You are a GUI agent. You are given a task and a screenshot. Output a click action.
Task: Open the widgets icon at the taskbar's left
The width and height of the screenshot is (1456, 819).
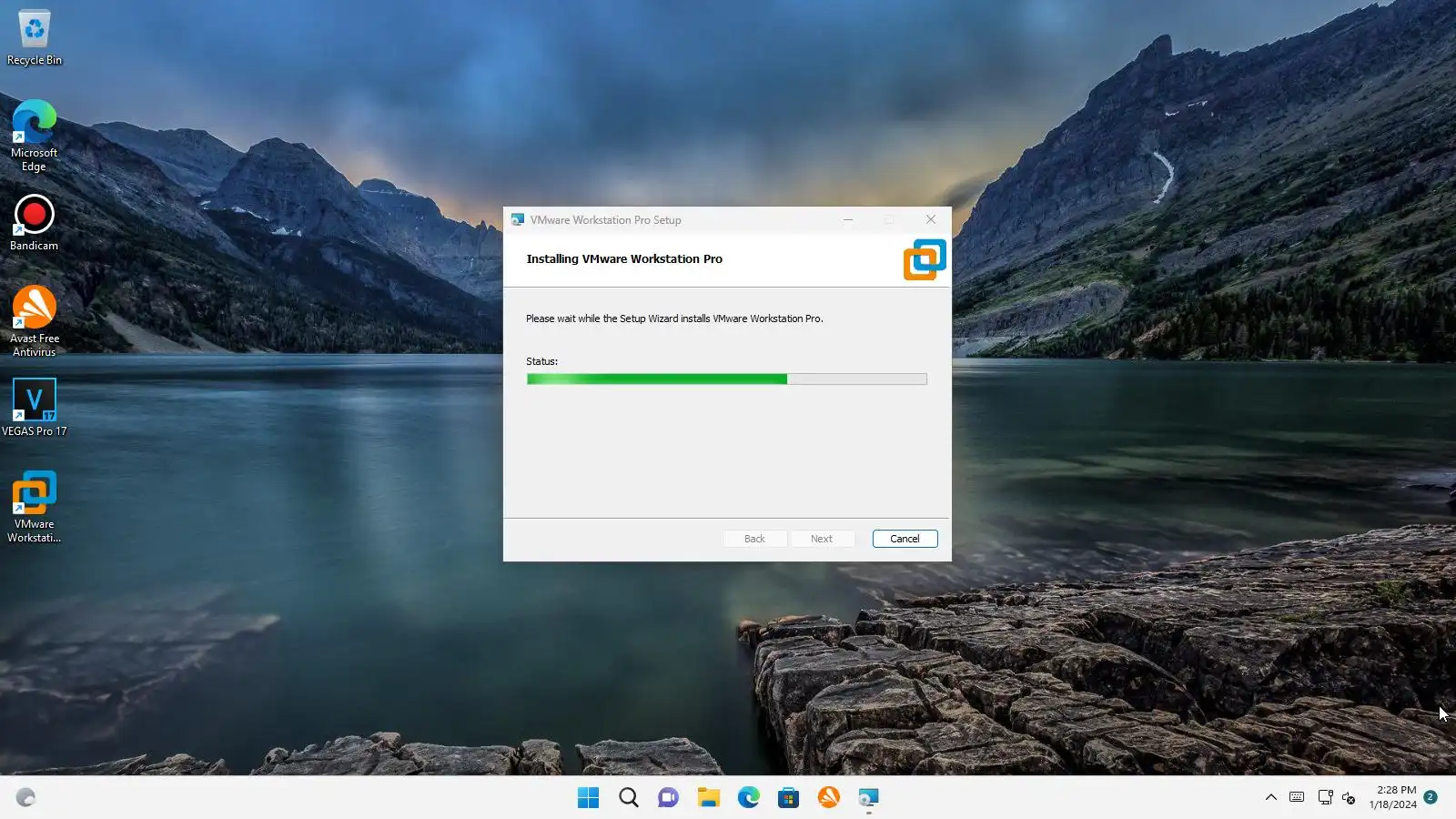point(25,798)
